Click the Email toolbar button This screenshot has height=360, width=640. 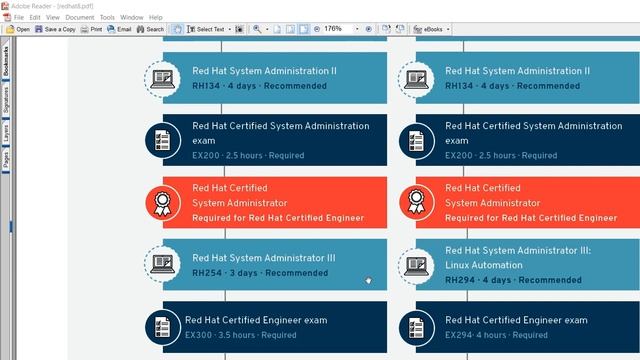point(119,29)
